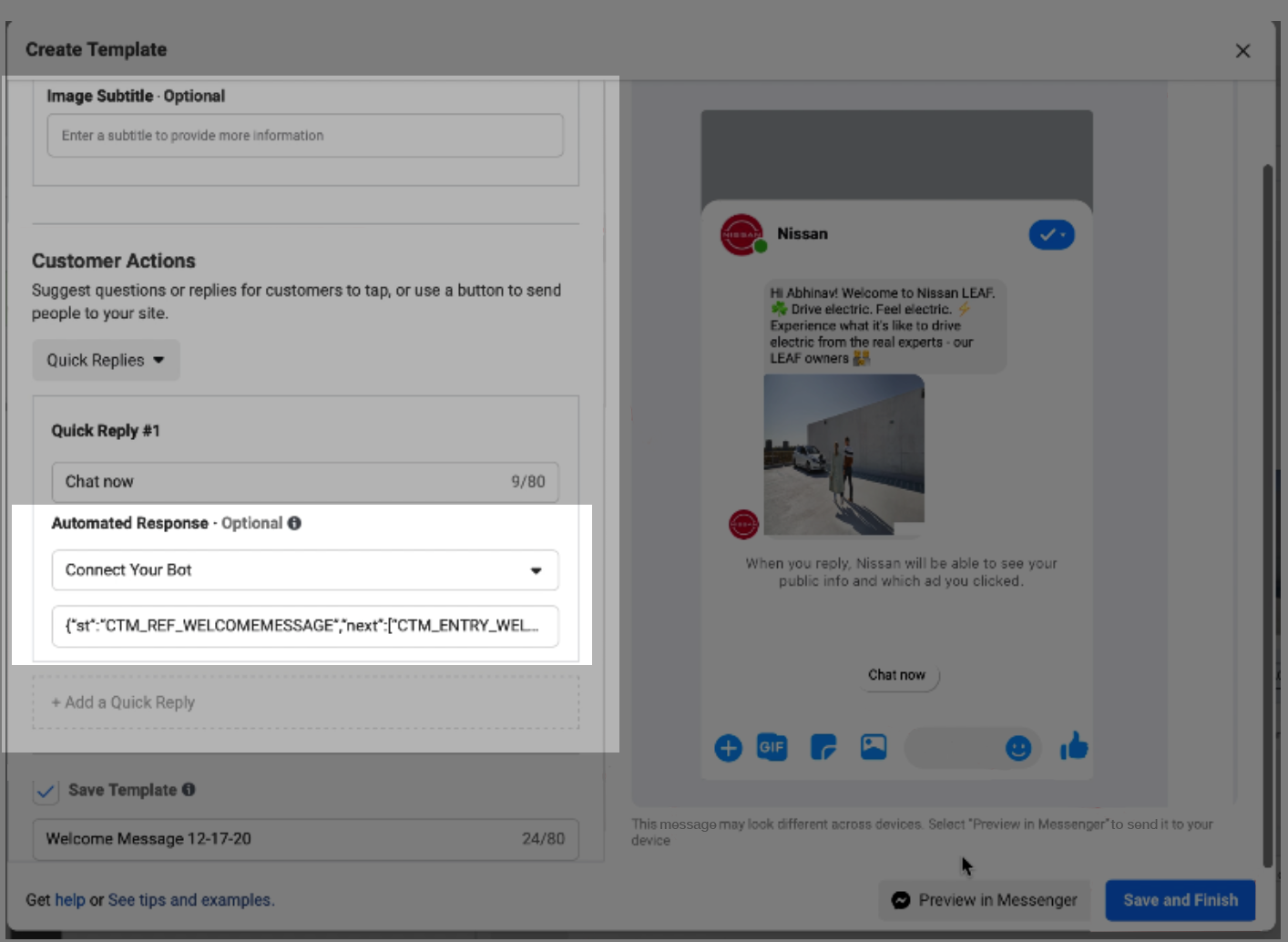This screenshot has width=1288, height=942.
Task: Click the dialog's vertical scrollbar
Action: point(1267,516)
